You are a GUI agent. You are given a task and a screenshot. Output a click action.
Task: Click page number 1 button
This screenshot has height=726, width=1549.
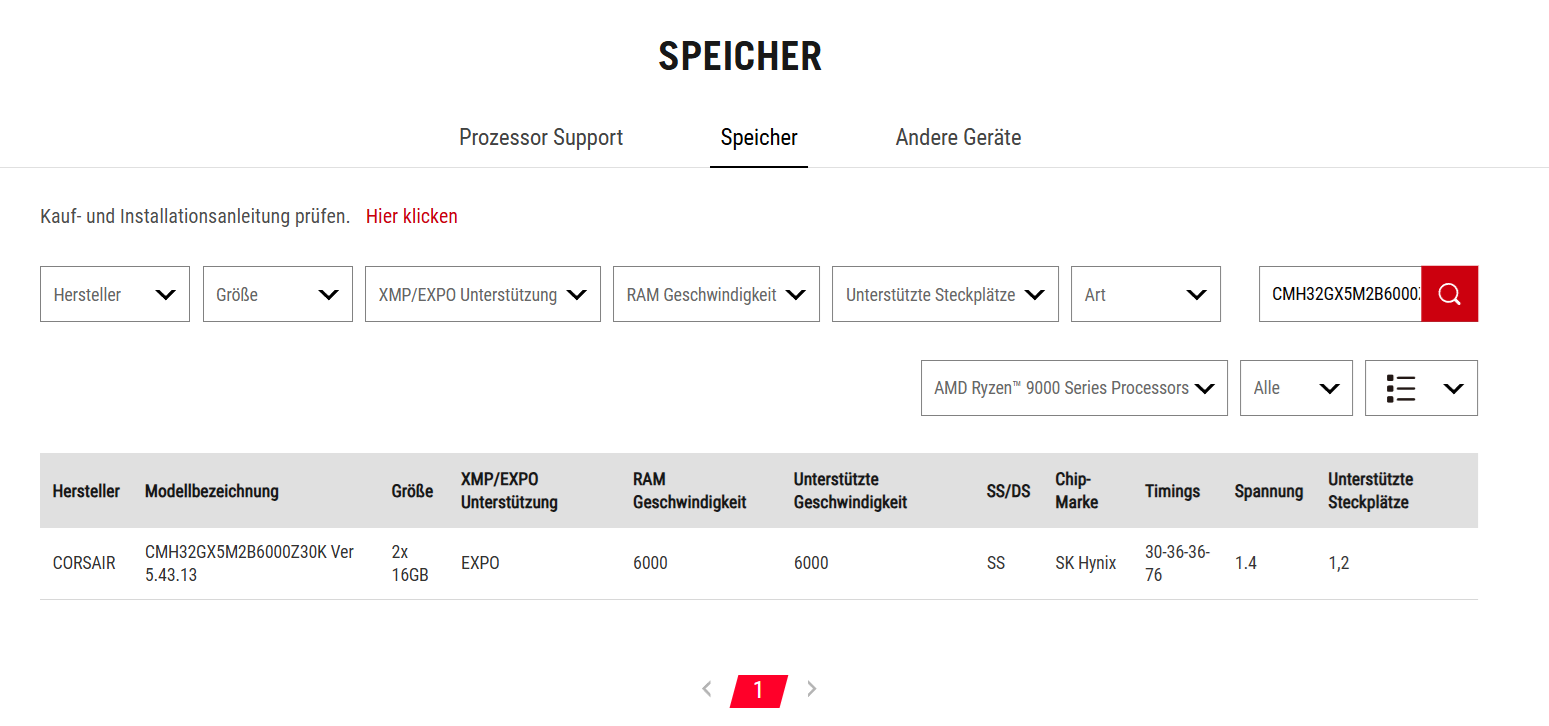pos(758,690)
